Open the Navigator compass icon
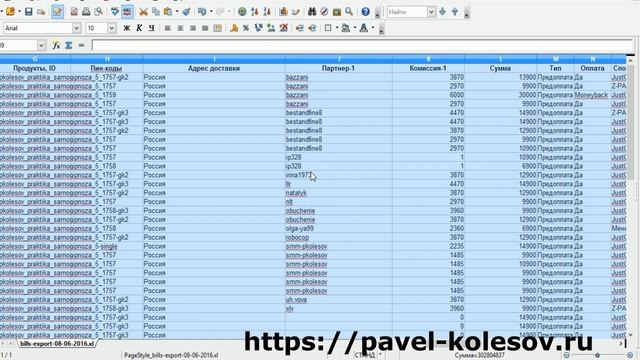 click(x=324, y=12)
